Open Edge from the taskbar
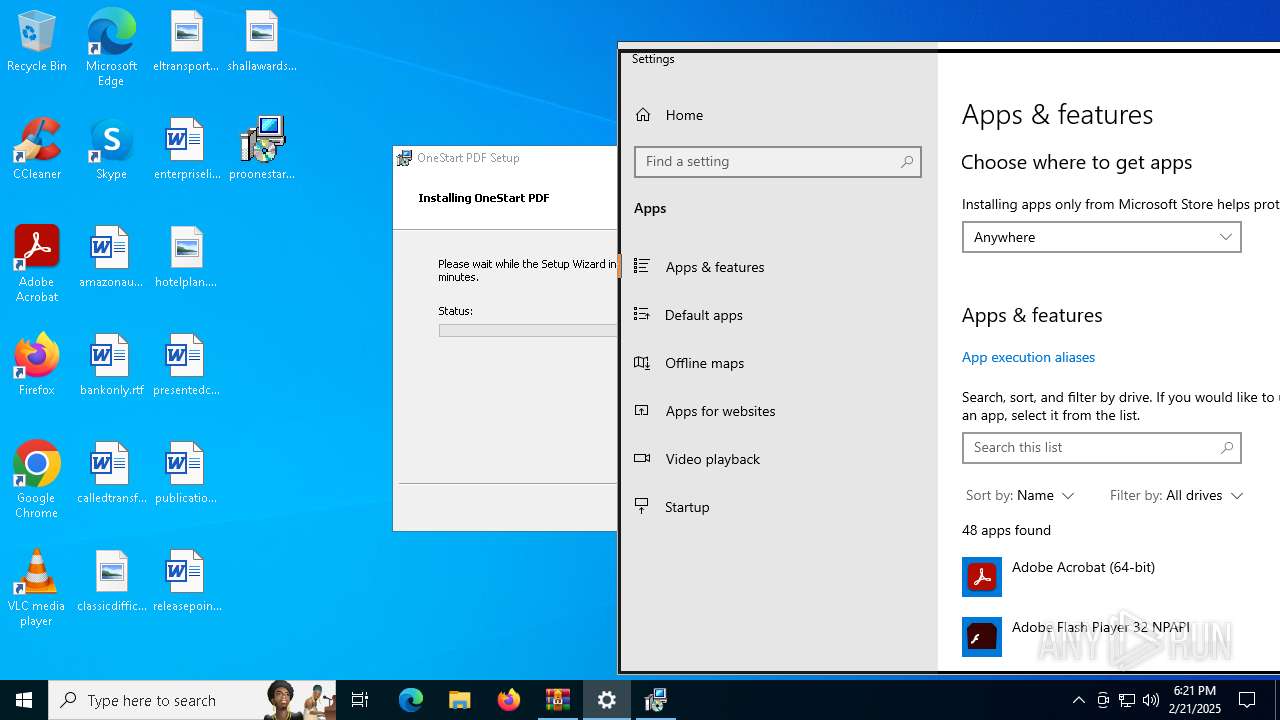 (411, 700)
